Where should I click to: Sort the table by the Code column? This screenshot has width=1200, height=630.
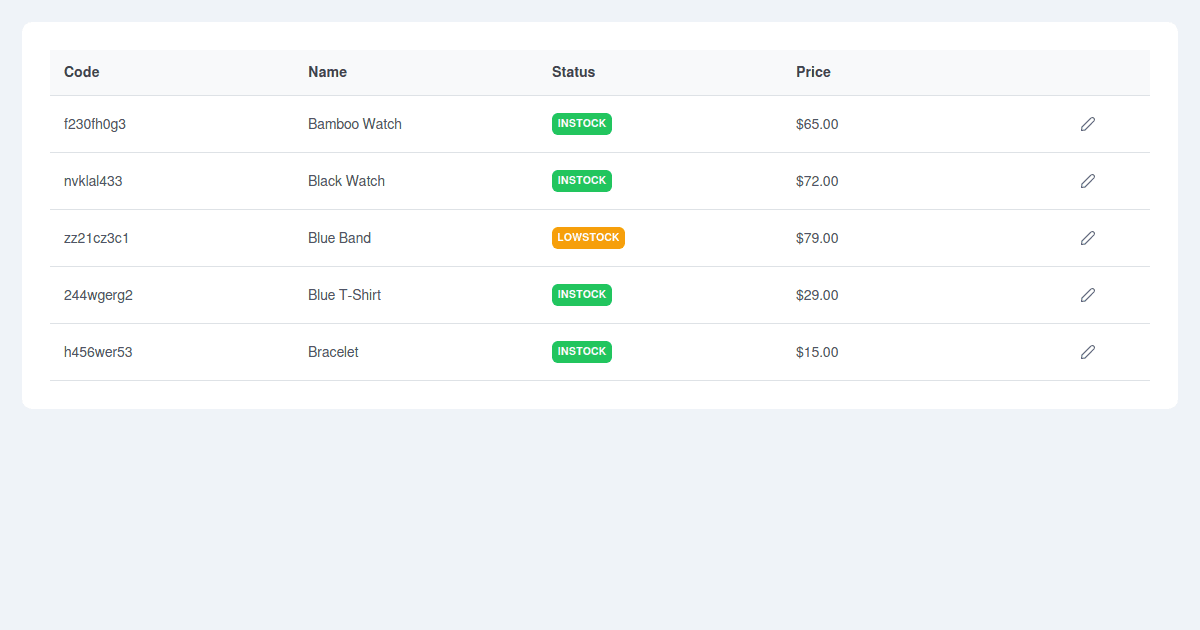pos(81,72)
